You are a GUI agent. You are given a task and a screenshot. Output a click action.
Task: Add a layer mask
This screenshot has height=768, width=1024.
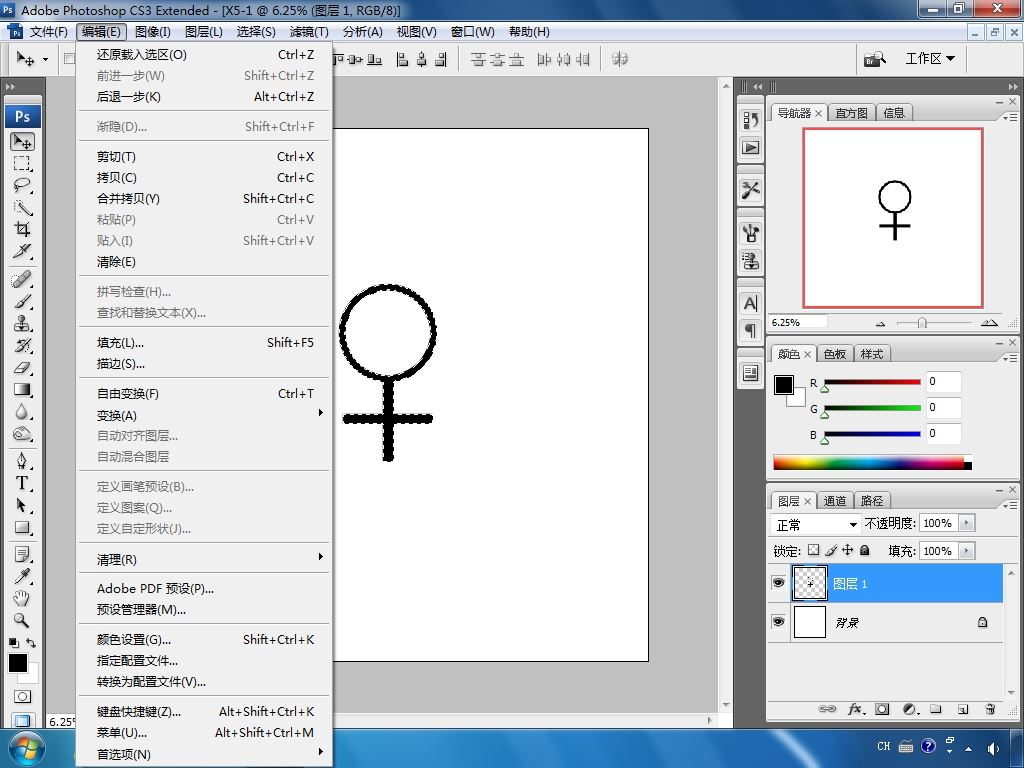pos(882,709)
